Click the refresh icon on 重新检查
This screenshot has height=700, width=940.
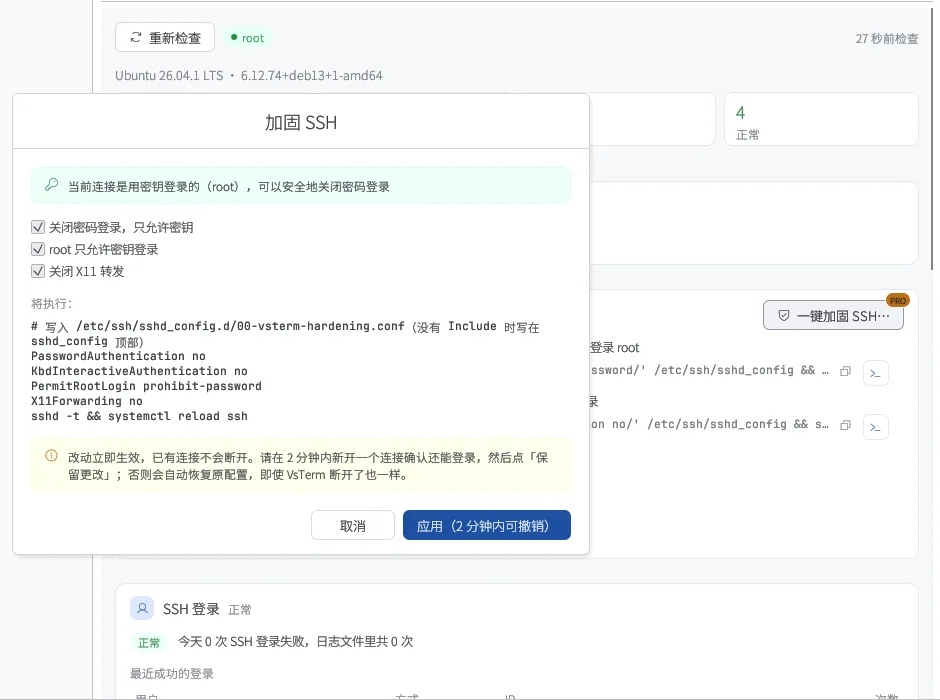coord(136,38)
